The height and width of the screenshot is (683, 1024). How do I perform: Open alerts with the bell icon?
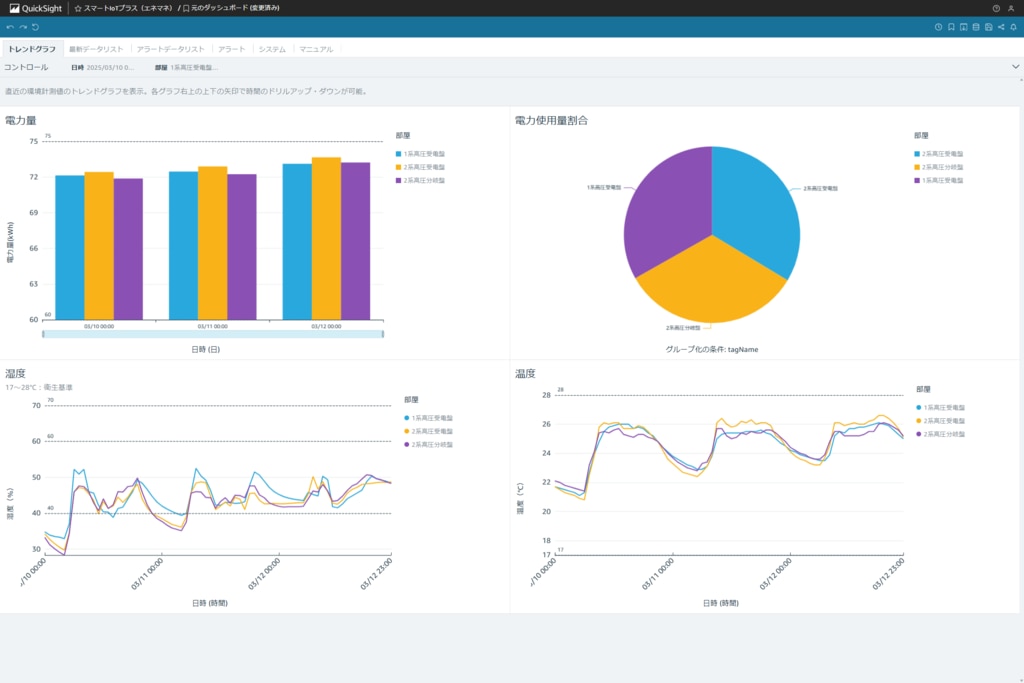pos(1013,27)
